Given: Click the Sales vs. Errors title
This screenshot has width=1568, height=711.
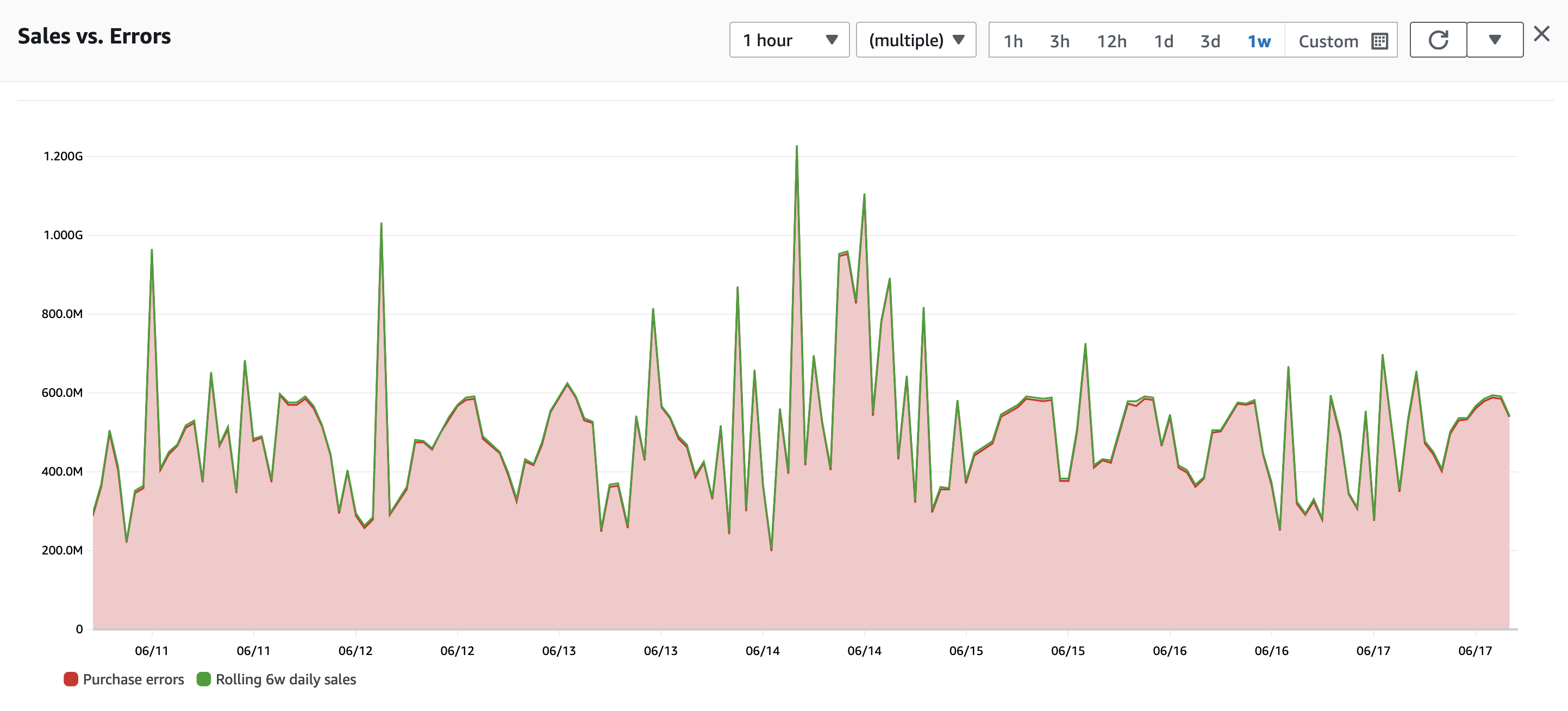Looking at the screenshot, I should point(95,36).
